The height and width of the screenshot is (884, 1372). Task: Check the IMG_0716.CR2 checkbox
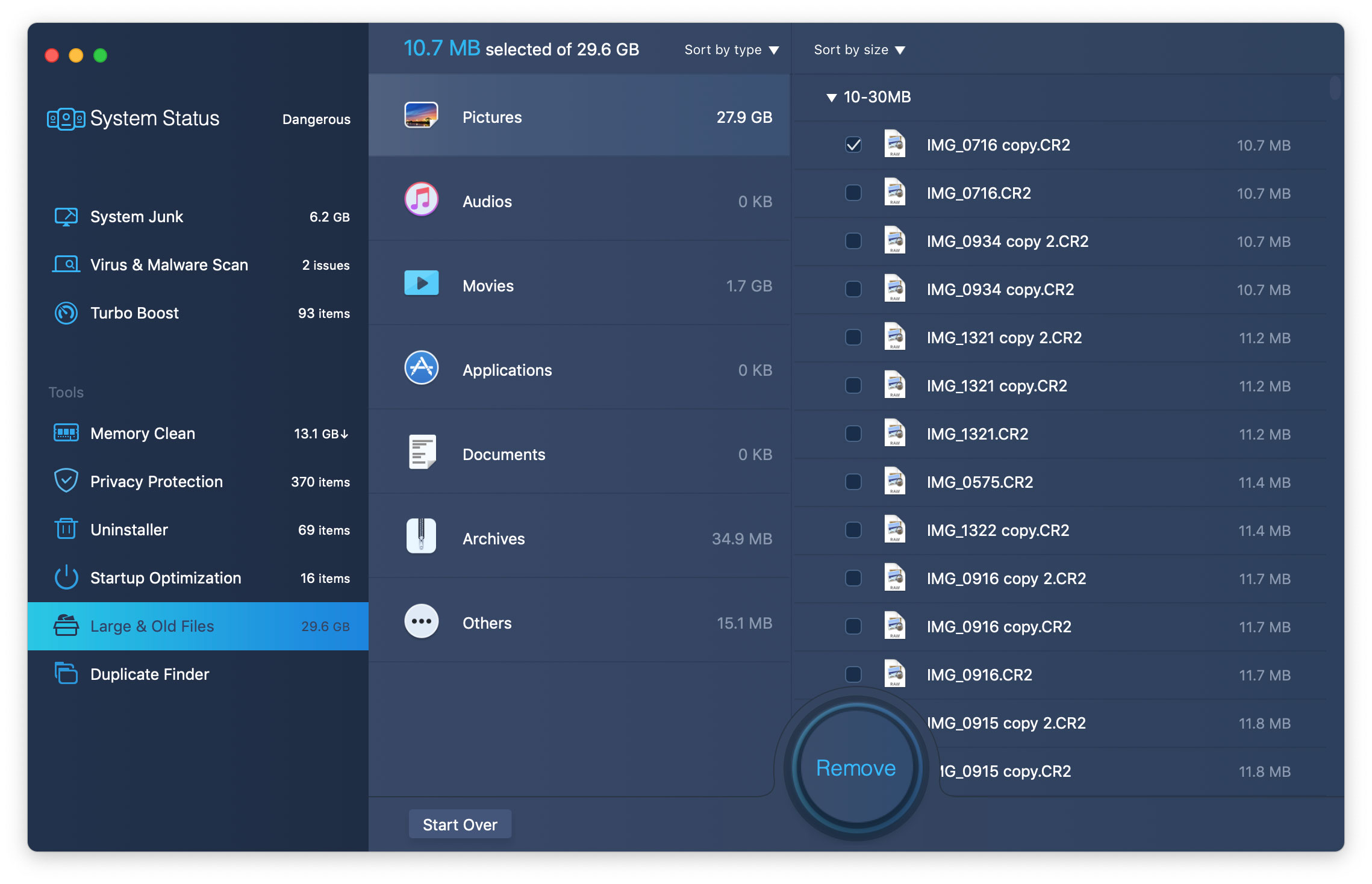853,193
